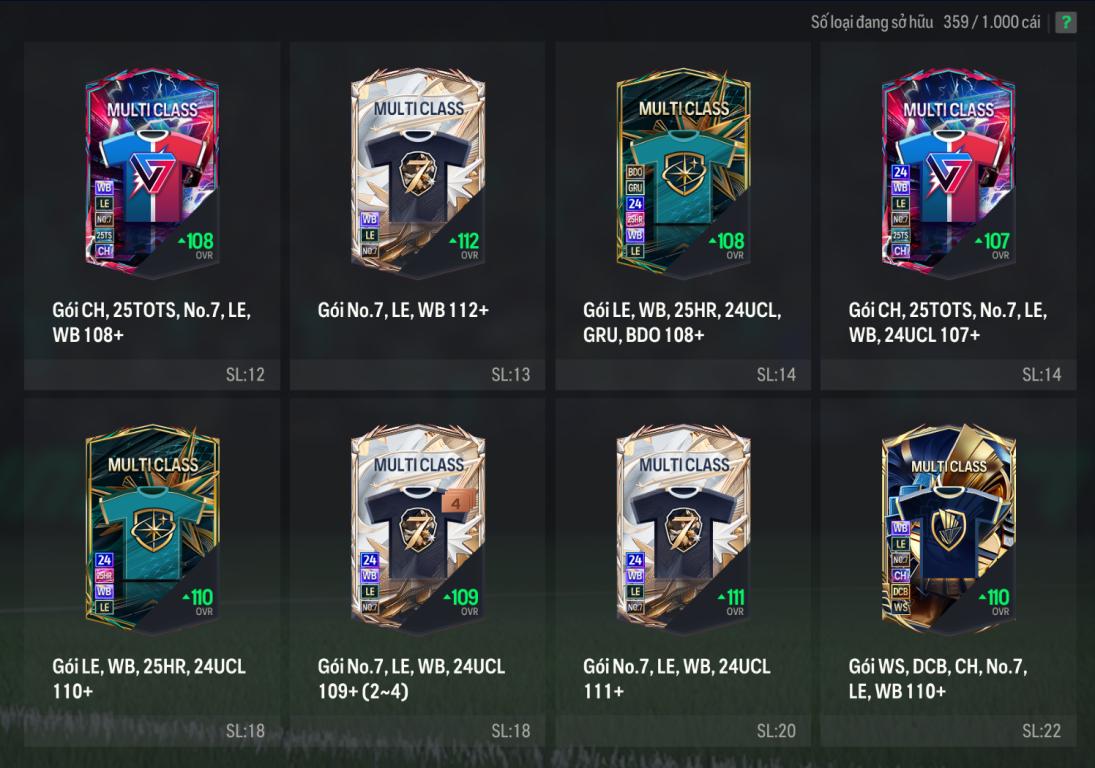Click the green question mark help icon
This screenshot has width=1095, height=768.
pyautogui.click(x=1066, y=22)
